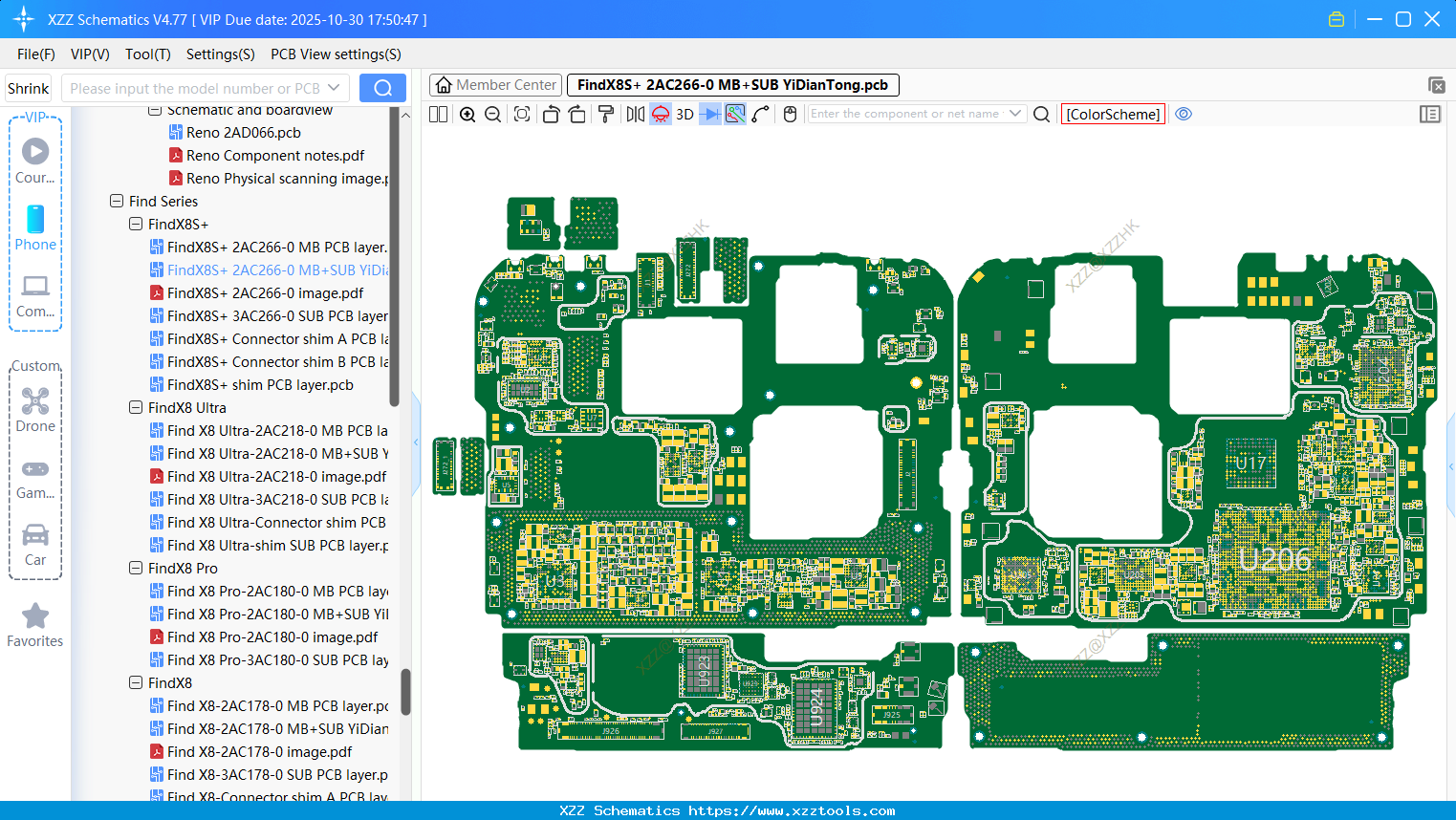Toggle the highlight lamp mode

pyautogui.click(x=660, y=114)
